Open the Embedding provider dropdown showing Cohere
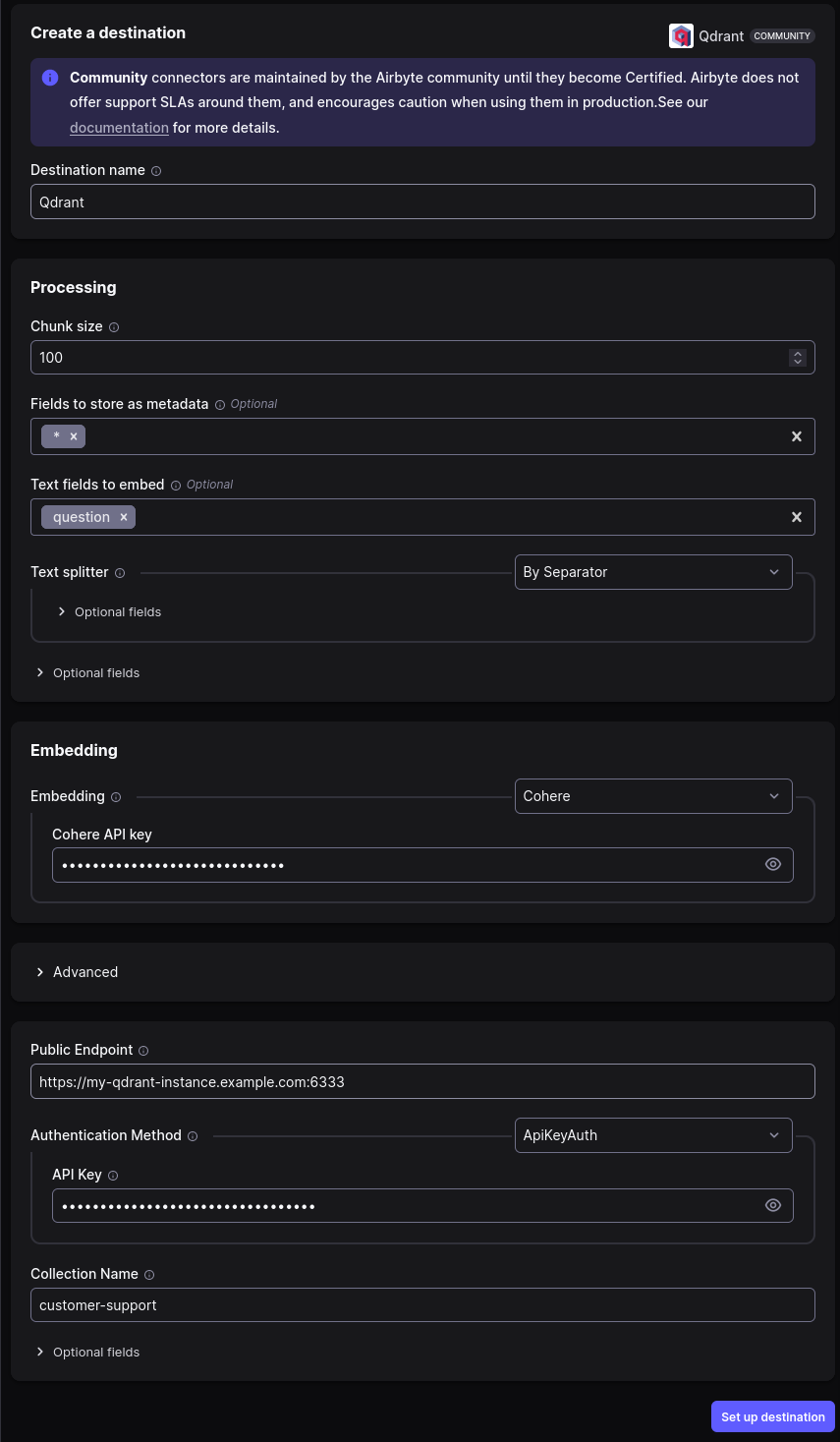The image size is (840, 1442). 653,796
